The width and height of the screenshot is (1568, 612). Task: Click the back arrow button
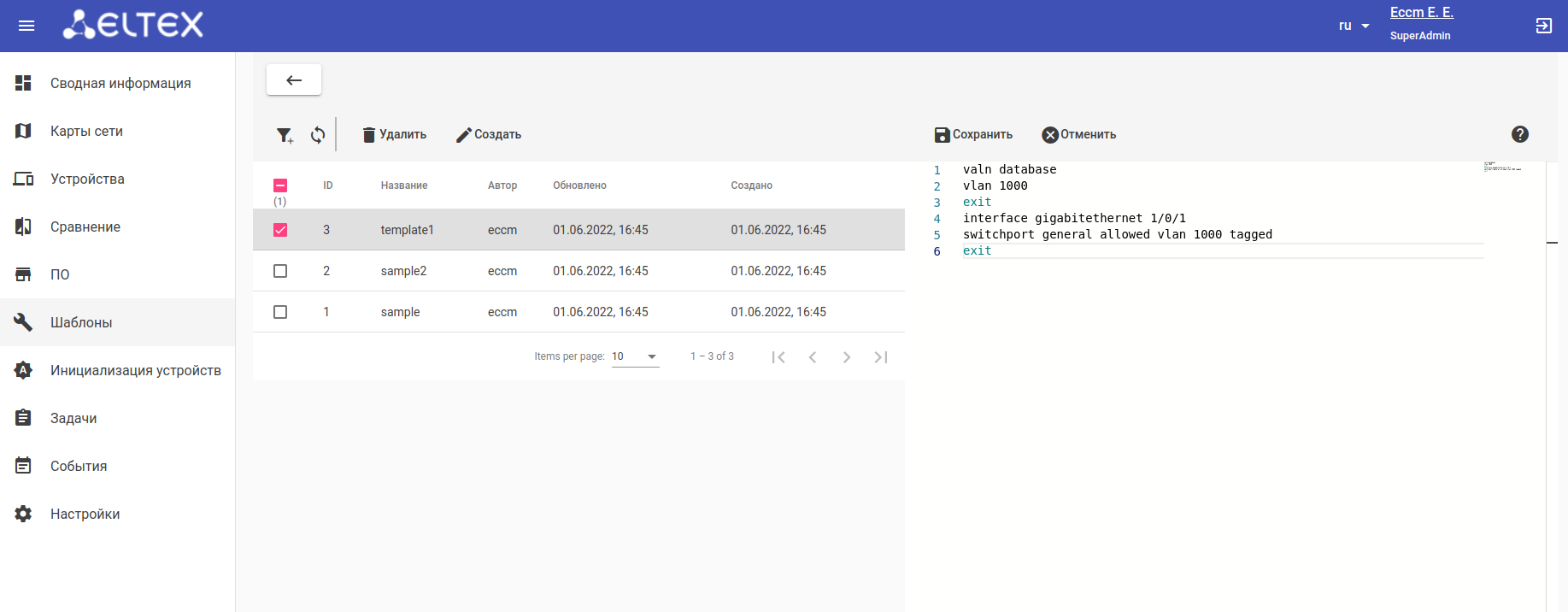coord(294,79)
